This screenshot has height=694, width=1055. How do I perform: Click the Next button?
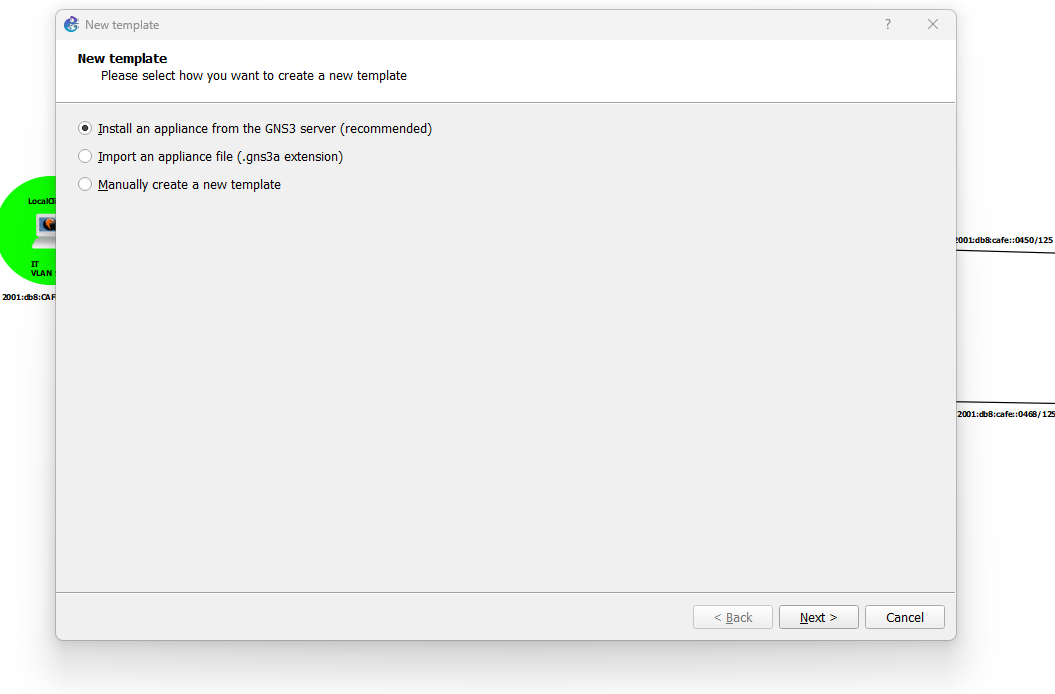pos(818,617)
